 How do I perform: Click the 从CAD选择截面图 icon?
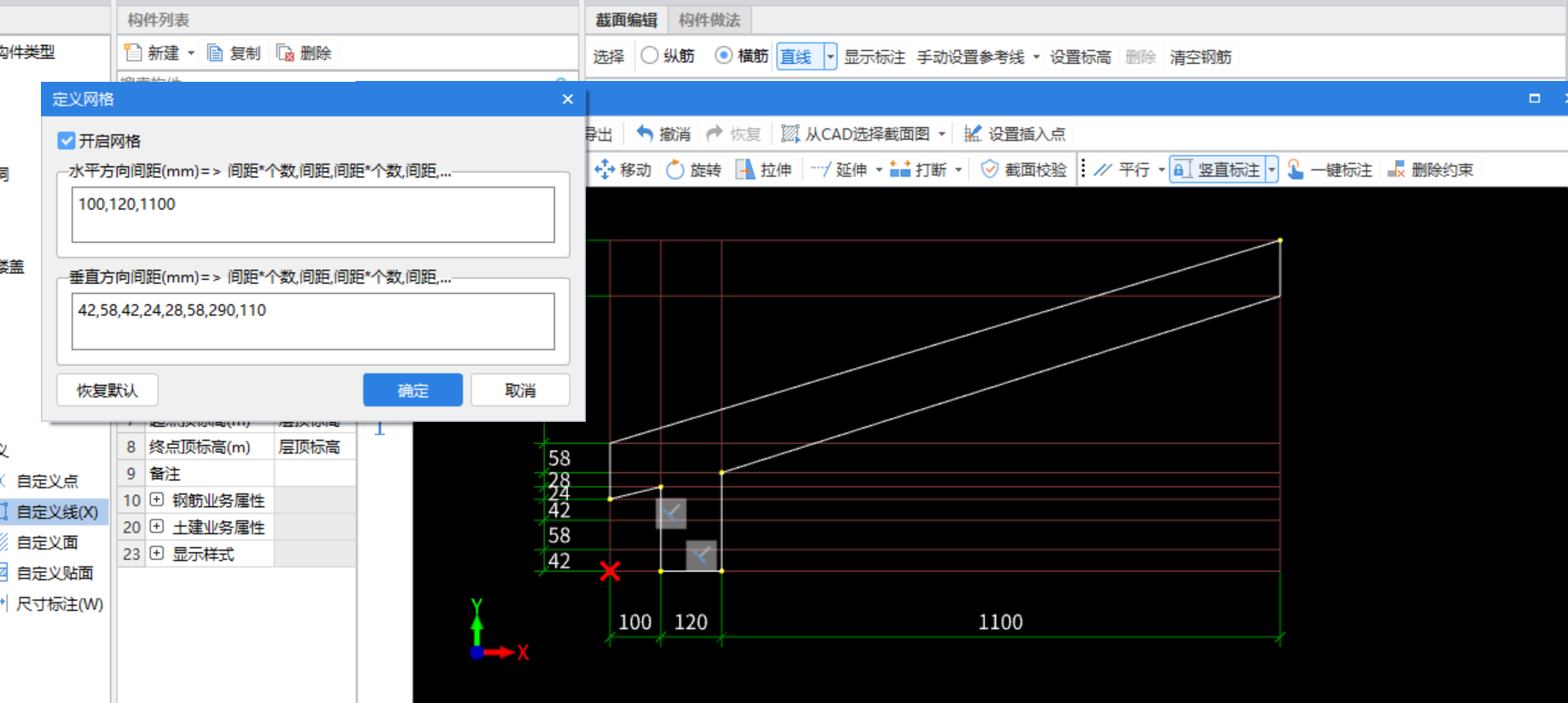(790, 134)
